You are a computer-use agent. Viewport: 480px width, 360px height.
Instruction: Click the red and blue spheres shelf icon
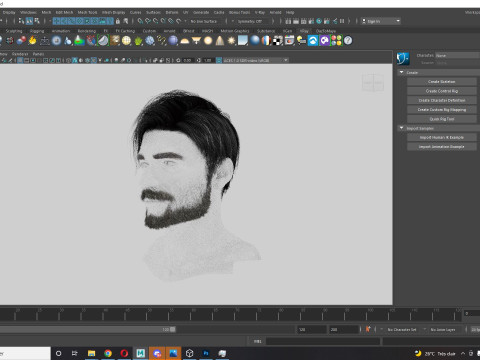point(21,41)
